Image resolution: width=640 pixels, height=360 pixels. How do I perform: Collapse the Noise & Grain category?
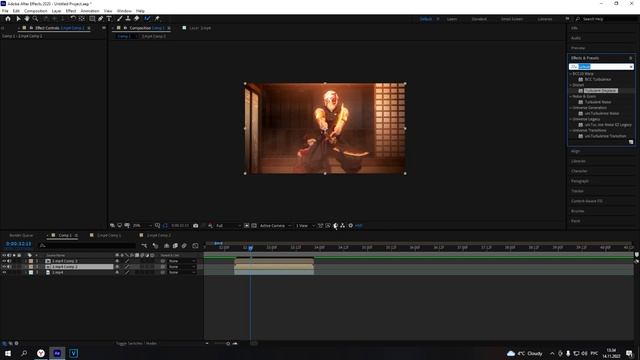[x=571, y=96]
